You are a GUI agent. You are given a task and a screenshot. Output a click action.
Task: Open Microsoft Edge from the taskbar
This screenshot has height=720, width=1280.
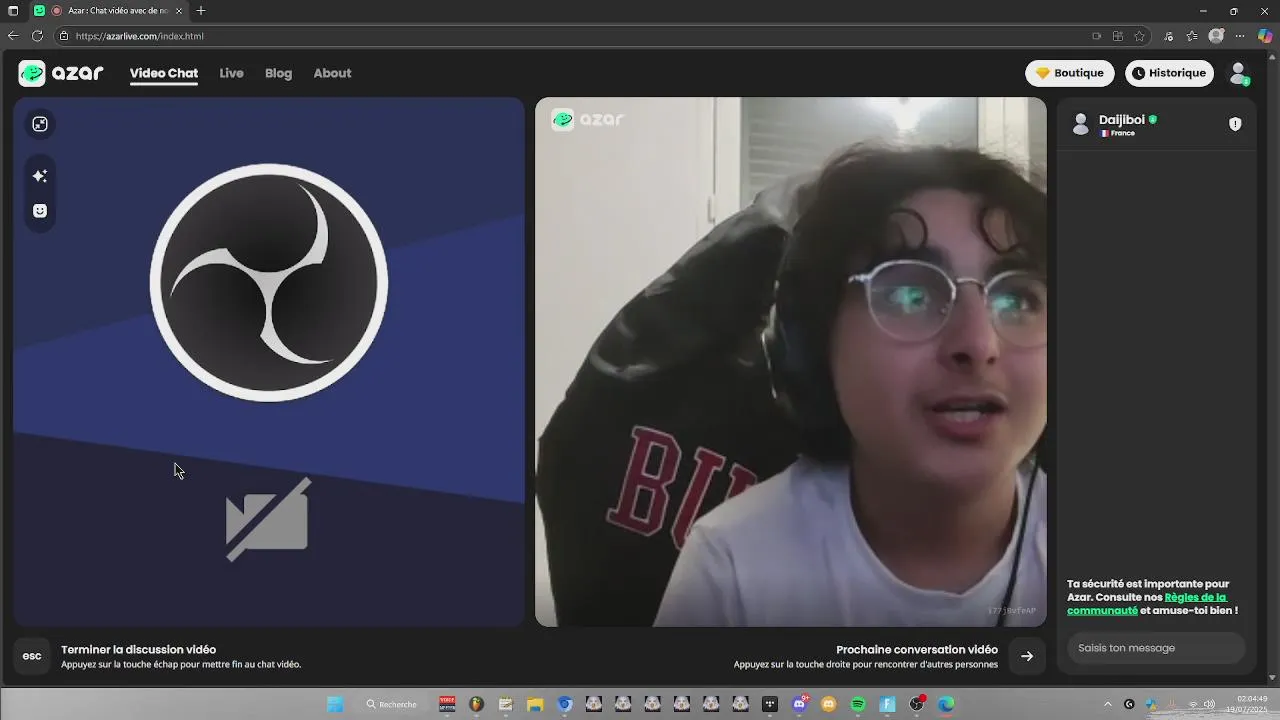(945, 704)
